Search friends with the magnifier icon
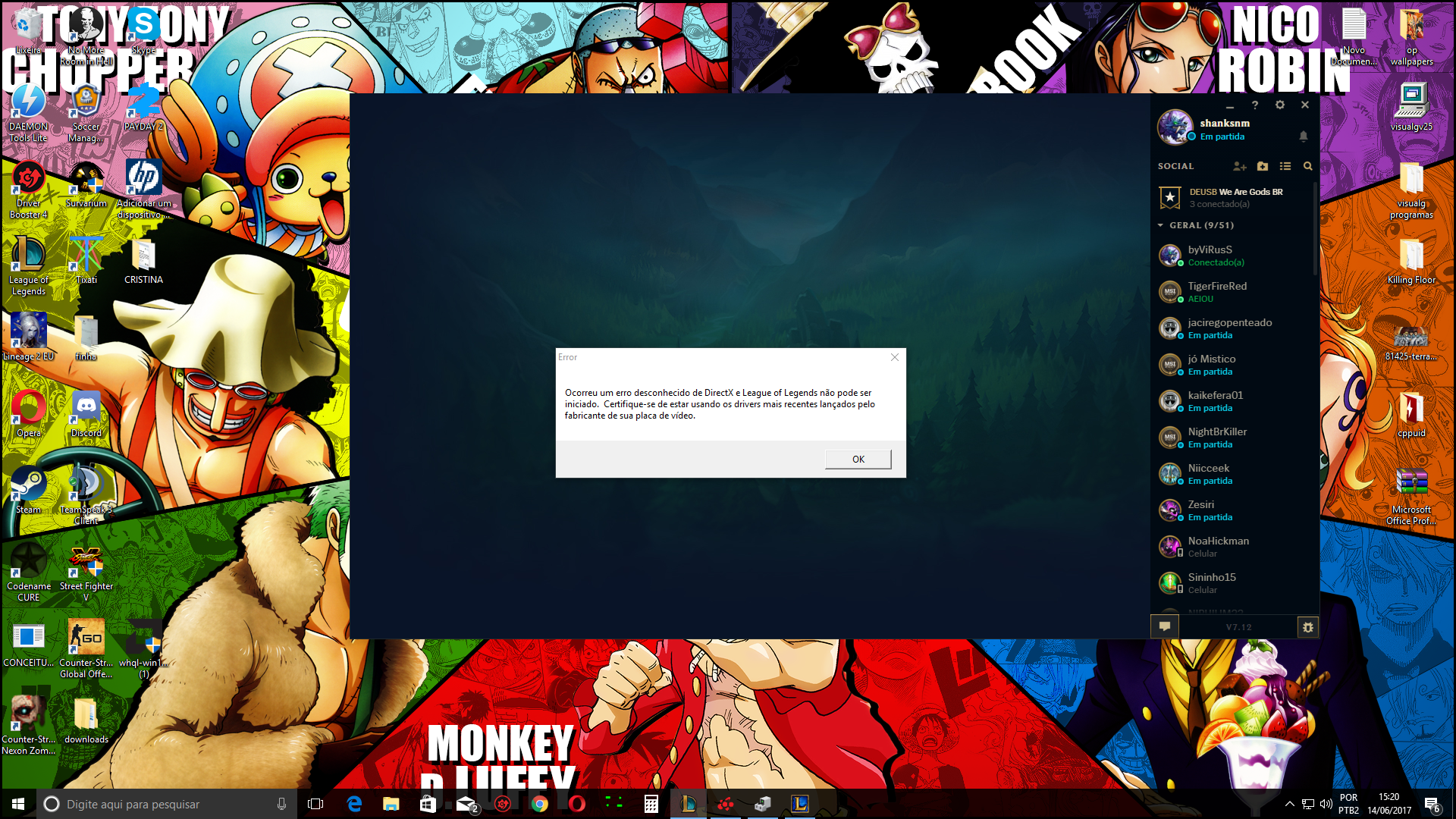 (x=1307, y=166)
